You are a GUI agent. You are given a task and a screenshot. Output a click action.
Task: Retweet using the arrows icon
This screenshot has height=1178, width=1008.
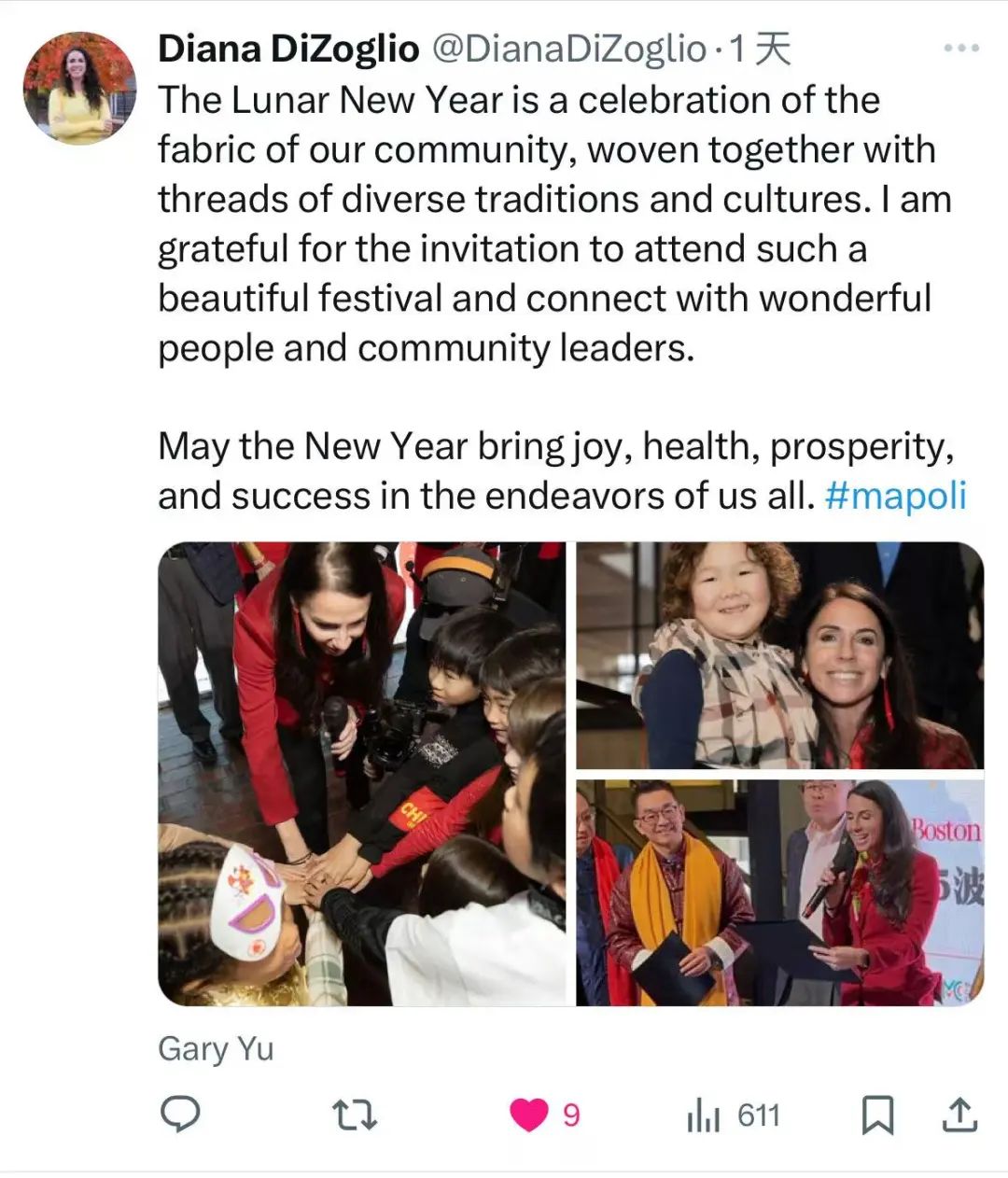coord(356,1115)
